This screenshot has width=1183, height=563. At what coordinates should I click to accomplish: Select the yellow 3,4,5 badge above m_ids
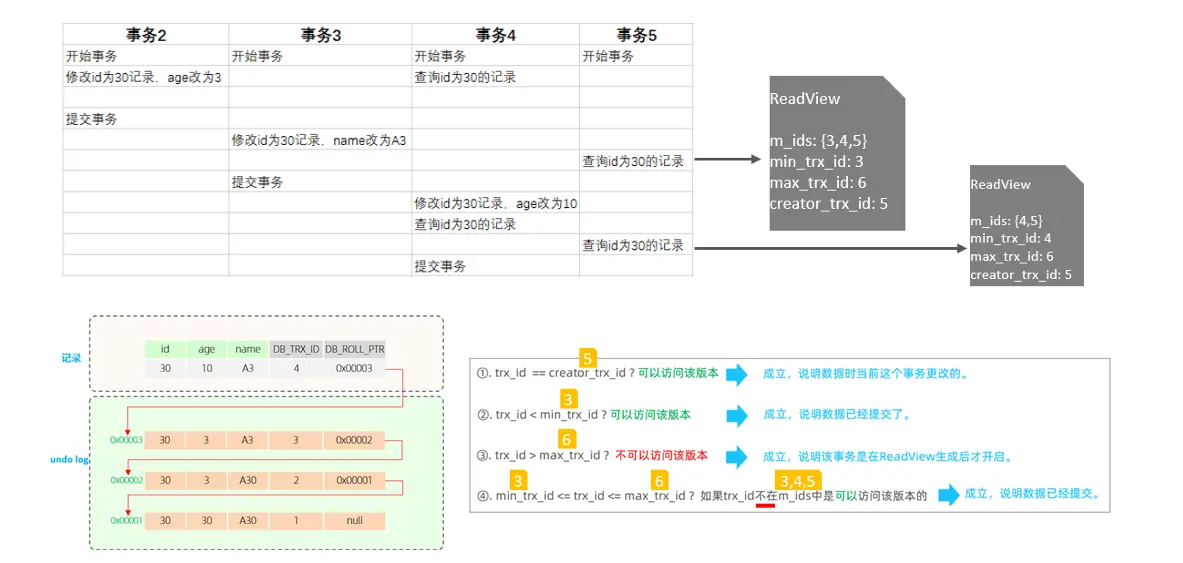coord(797,481)
